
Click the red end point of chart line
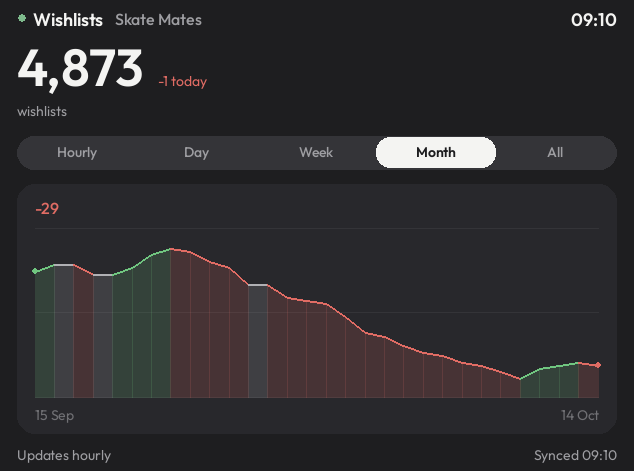tap(598, 365)
